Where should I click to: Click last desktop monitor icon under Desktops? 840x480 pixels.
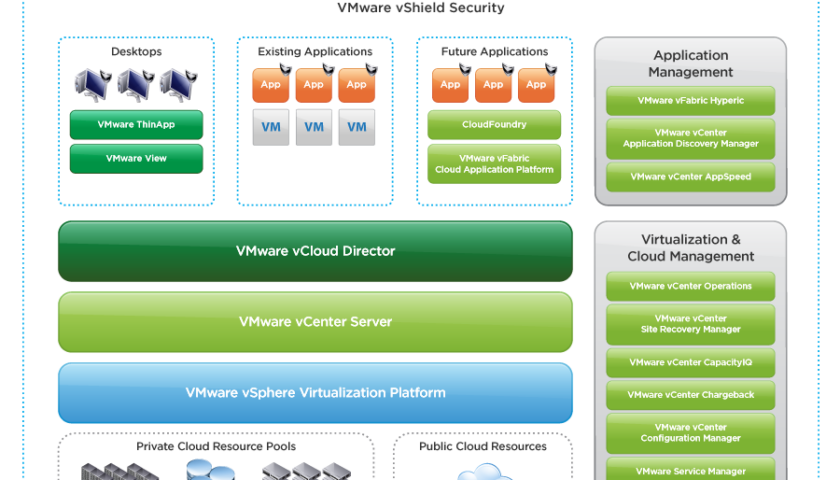pos(179,85)
